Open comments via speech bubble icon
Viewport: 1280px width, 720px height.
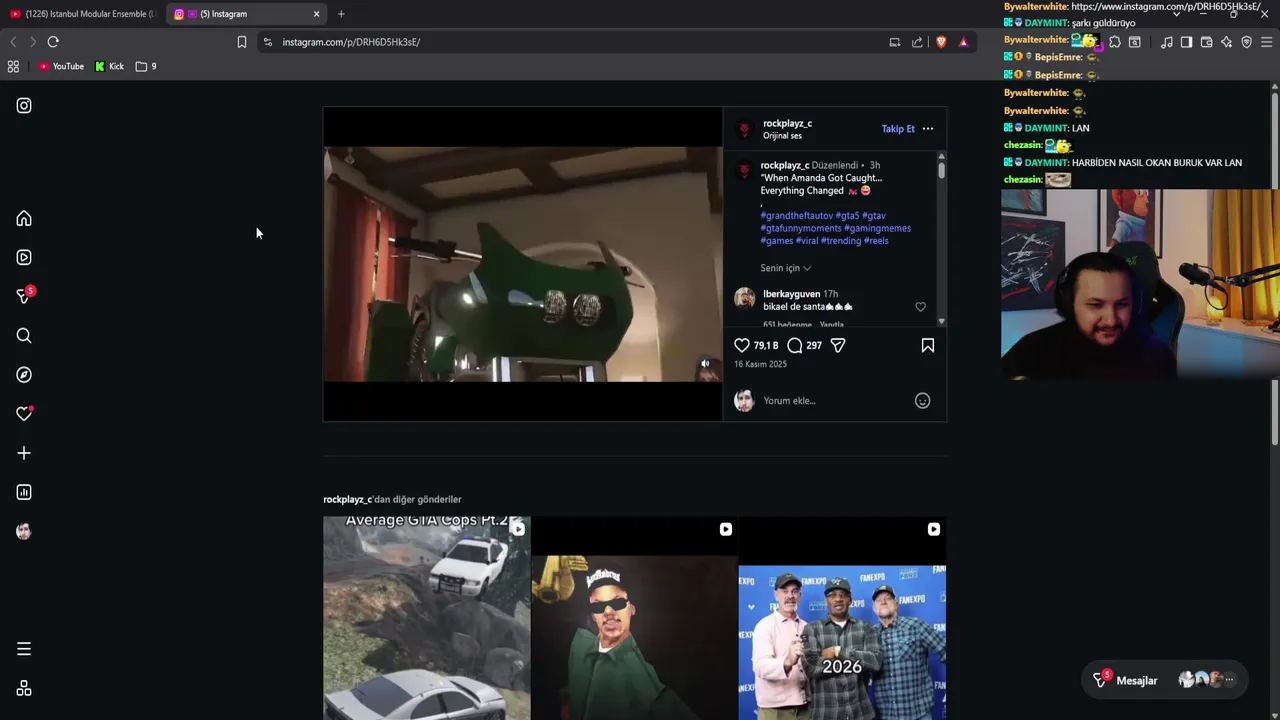(795, 345)
